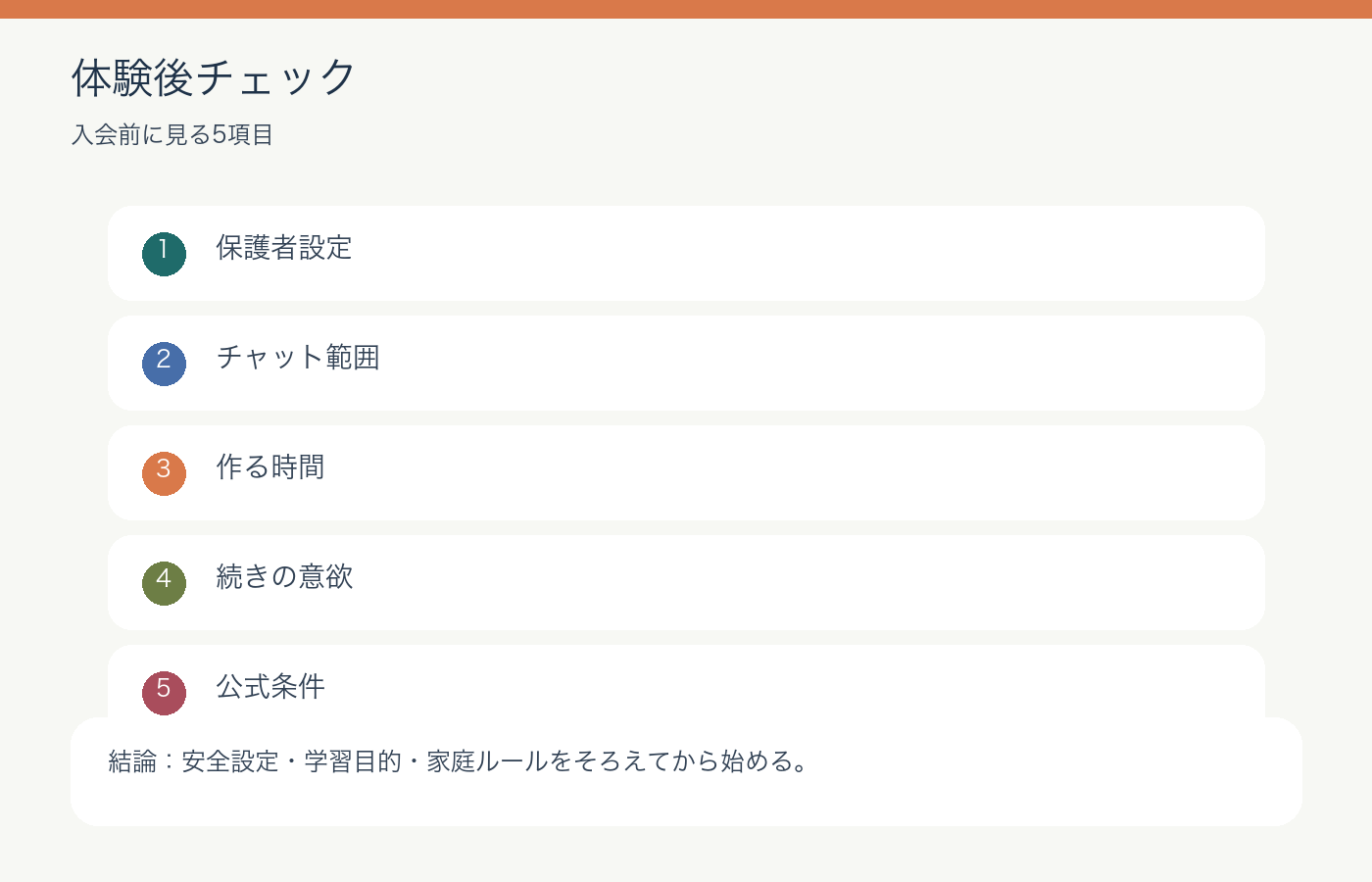Click the 体験後チェック page title
The width and height of the screenshot is (1372, 882).
(x=215, y=77)
